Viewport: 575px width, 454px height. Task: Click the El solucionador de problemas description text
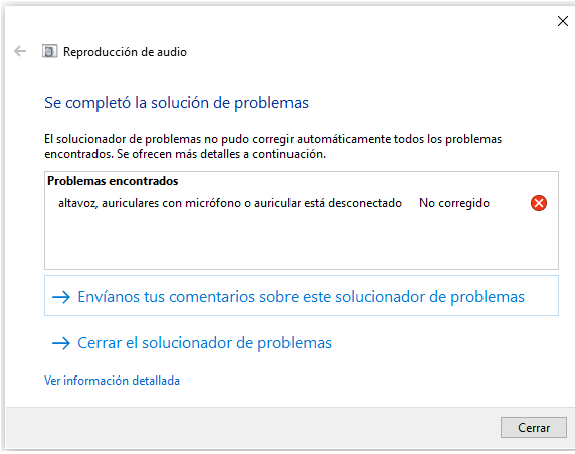point(273,146)
